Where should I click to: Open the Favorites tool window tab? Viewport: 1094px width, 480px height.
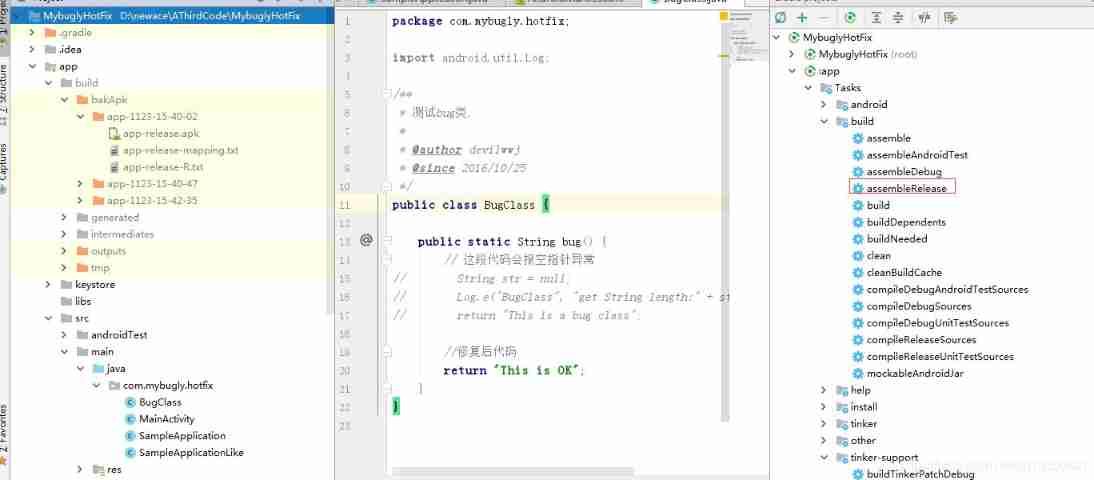(x=4, y=433)
